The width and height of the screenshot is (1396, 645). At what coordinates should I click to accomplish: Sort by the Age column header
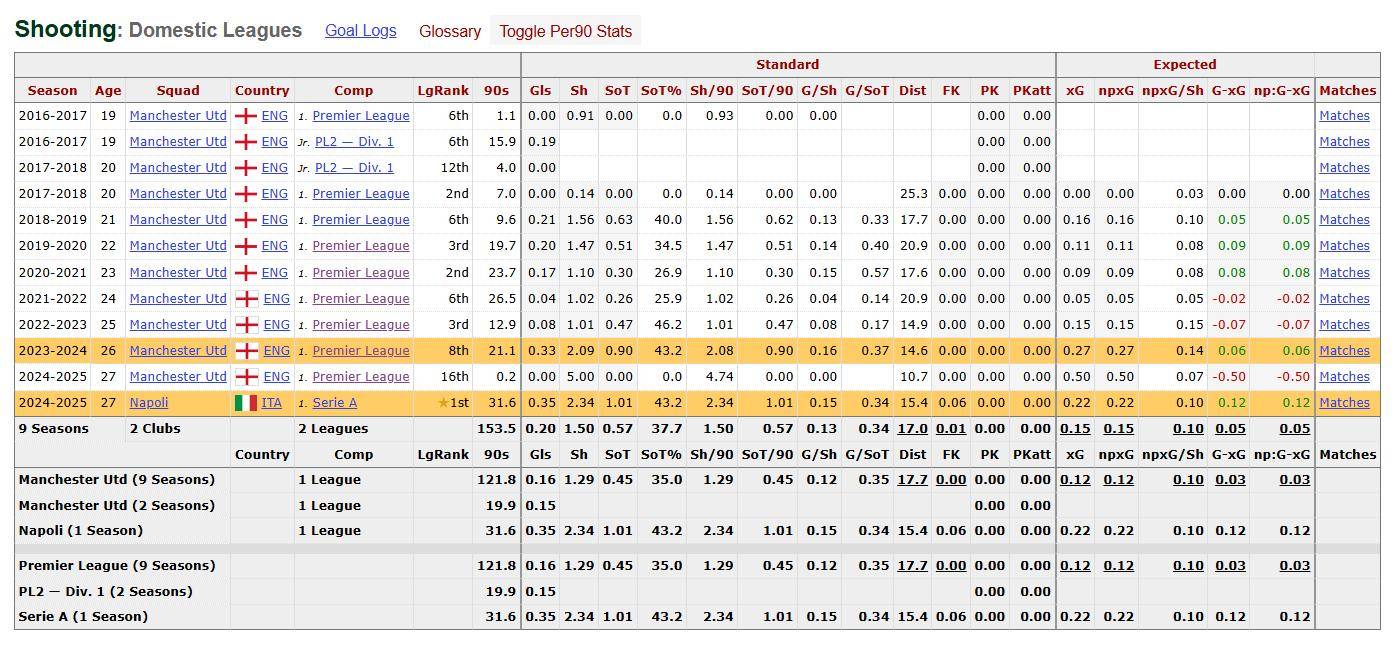click(x=108, y=90)
